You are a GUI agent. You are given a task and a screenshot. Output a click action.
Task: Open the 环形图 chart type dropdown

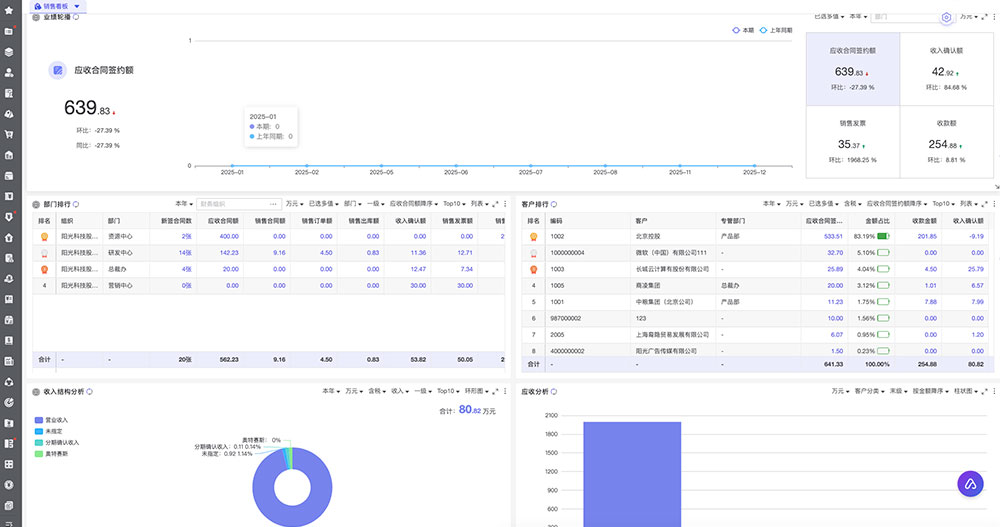point(472,391)
